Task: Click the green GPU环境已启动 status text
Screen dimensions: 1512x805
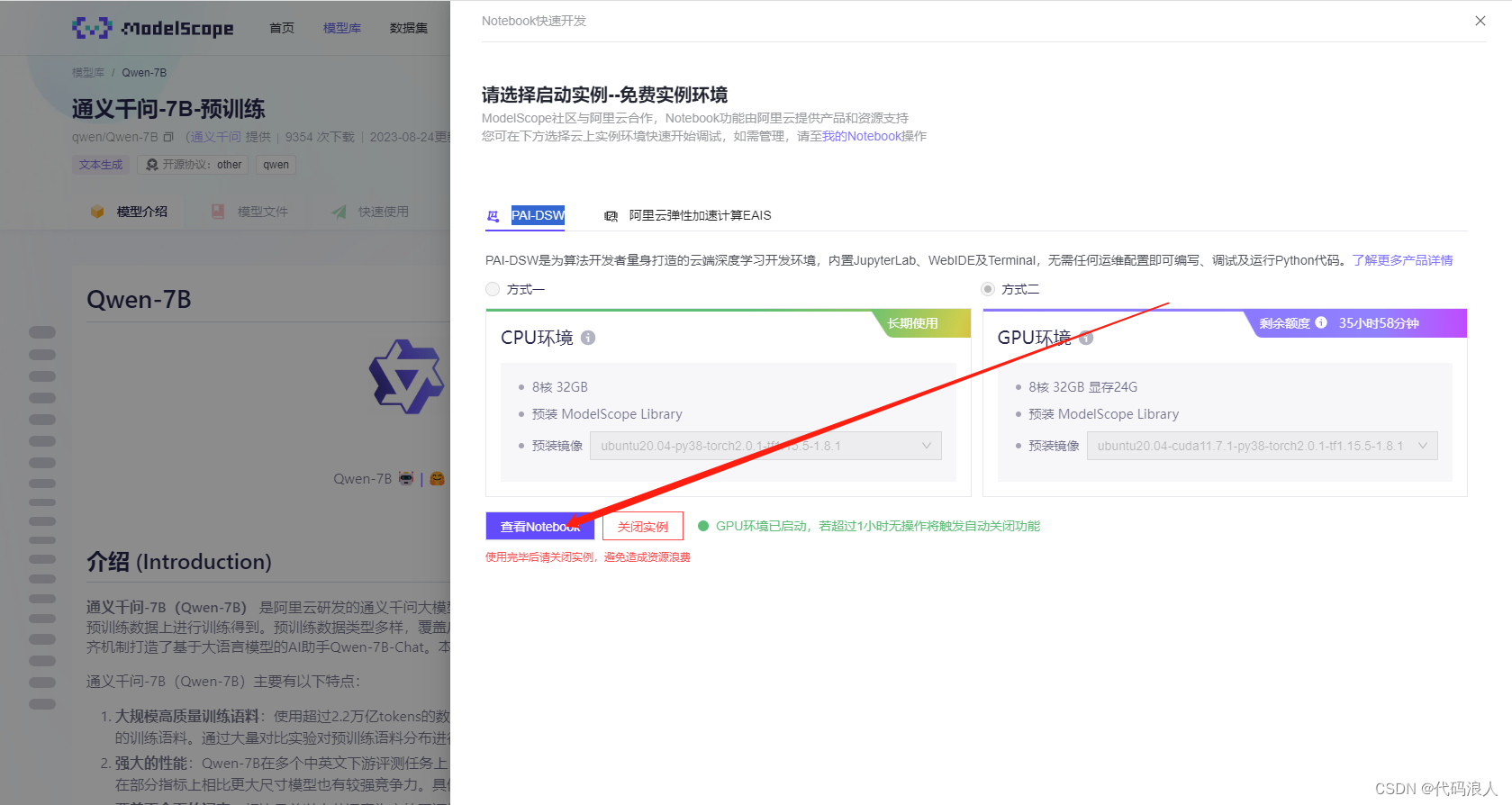Action: 878,526
